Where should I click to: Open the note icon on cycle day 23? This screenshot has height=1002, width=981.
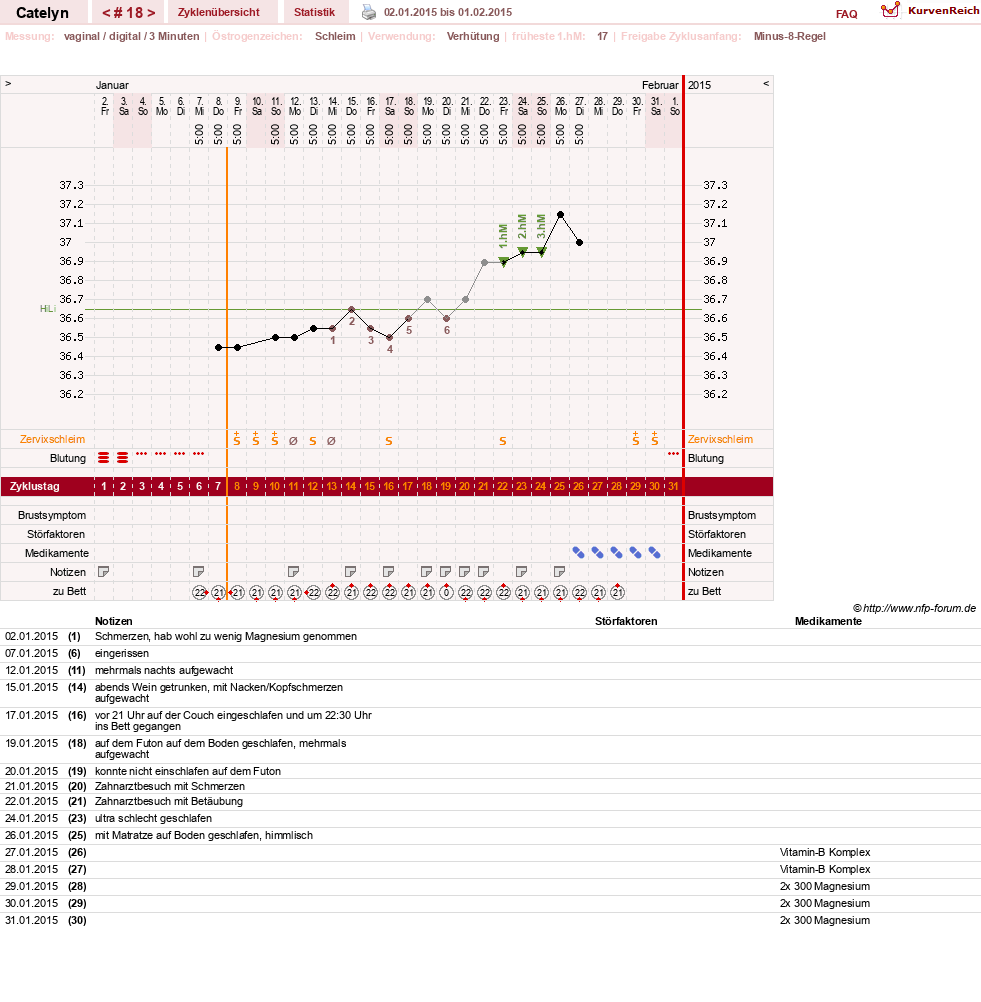pyautogui.click(x=522, y=572)
